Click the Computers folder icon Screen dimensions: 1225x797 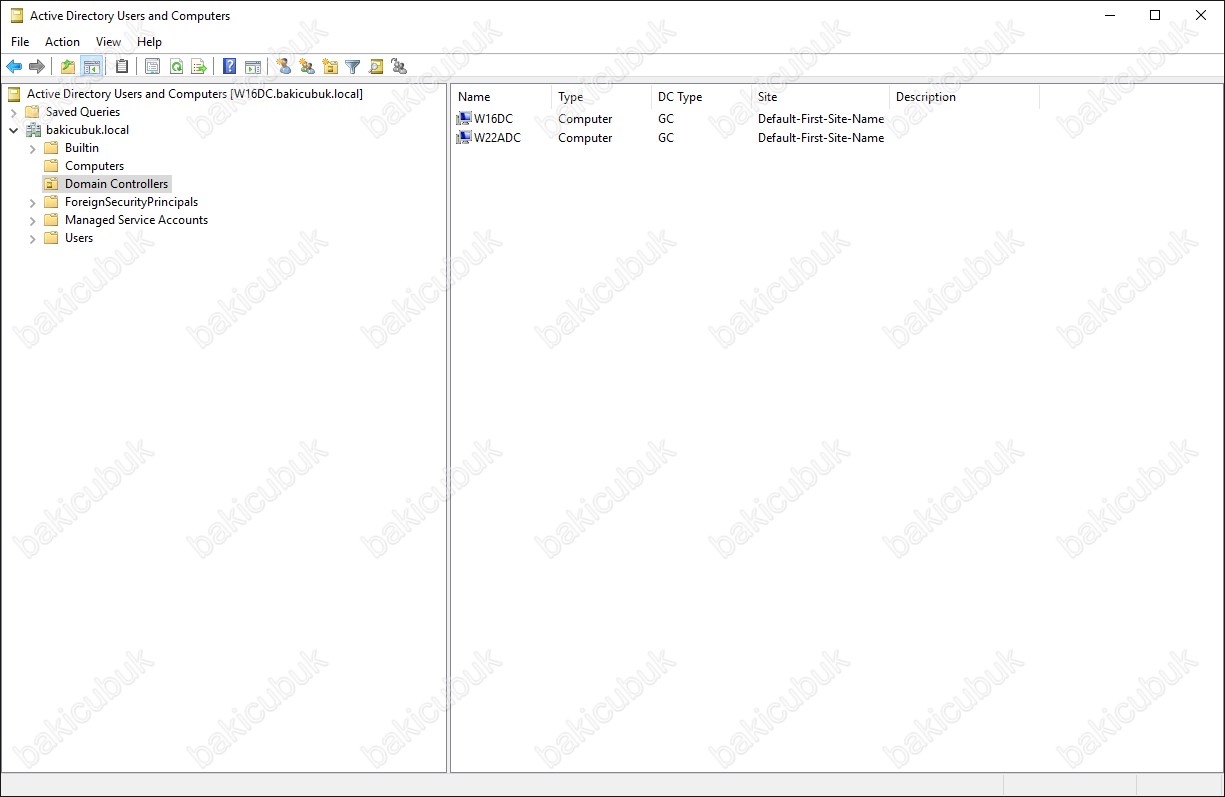[x=52, y=166]
